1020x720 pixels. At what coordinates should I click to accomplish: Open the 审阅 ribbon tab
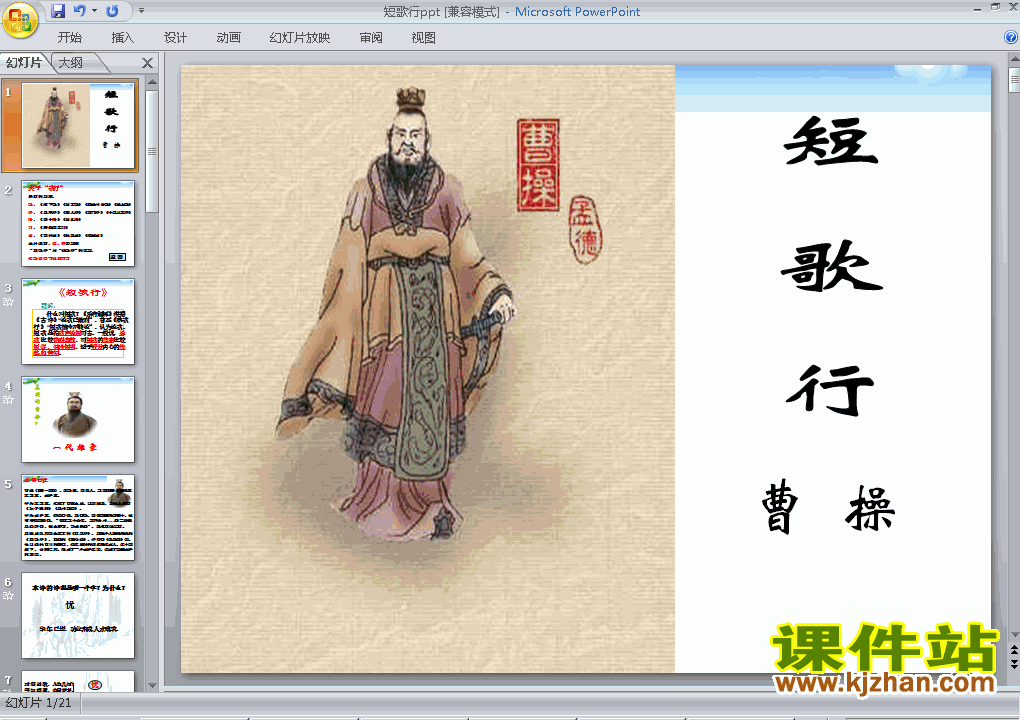pos(371,38)
